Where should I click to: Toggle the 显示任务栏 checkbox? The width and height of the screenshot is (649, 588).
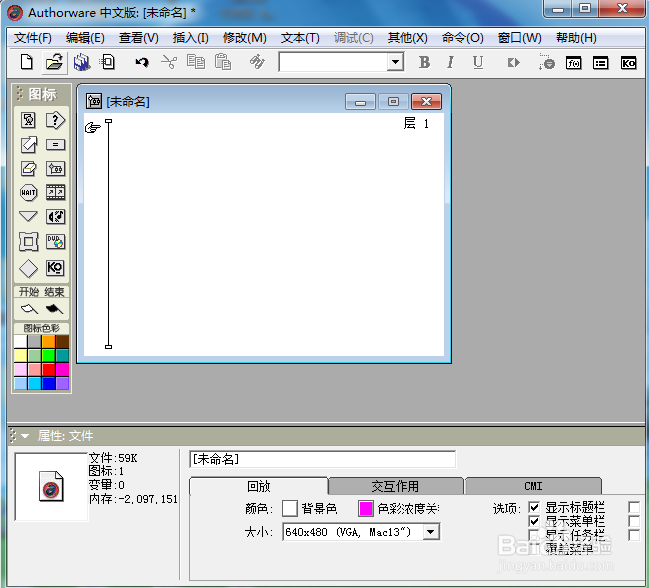coord(534,535)
